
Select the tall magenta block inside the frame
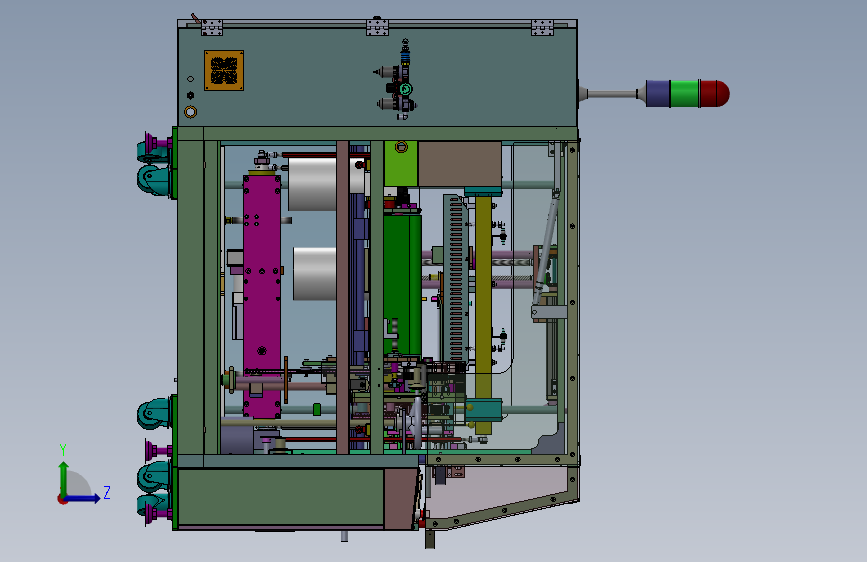(x=262, y=296)
